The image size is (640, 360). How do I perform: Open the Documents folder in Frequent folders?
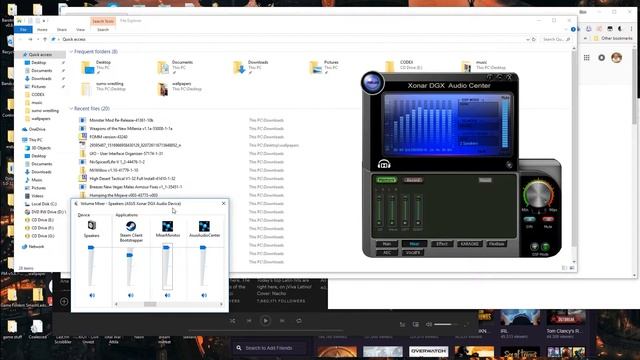tap(176, 67)
